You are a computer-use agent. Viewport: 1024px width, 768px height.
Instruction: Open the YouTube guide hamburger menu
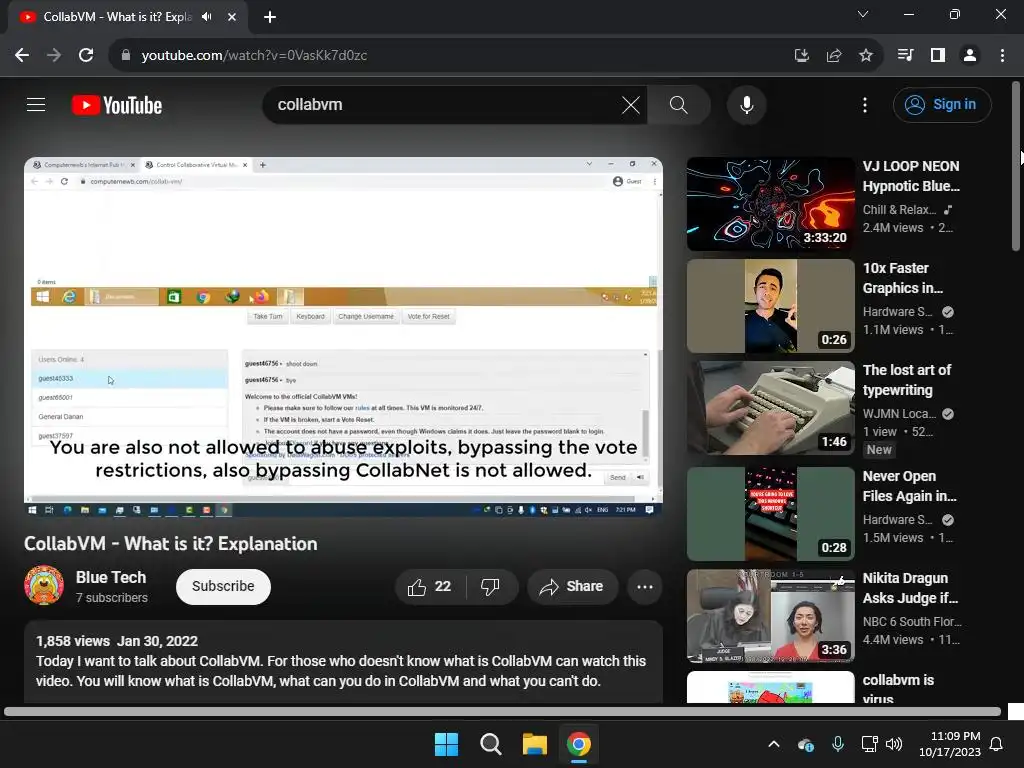pos(36,104)
